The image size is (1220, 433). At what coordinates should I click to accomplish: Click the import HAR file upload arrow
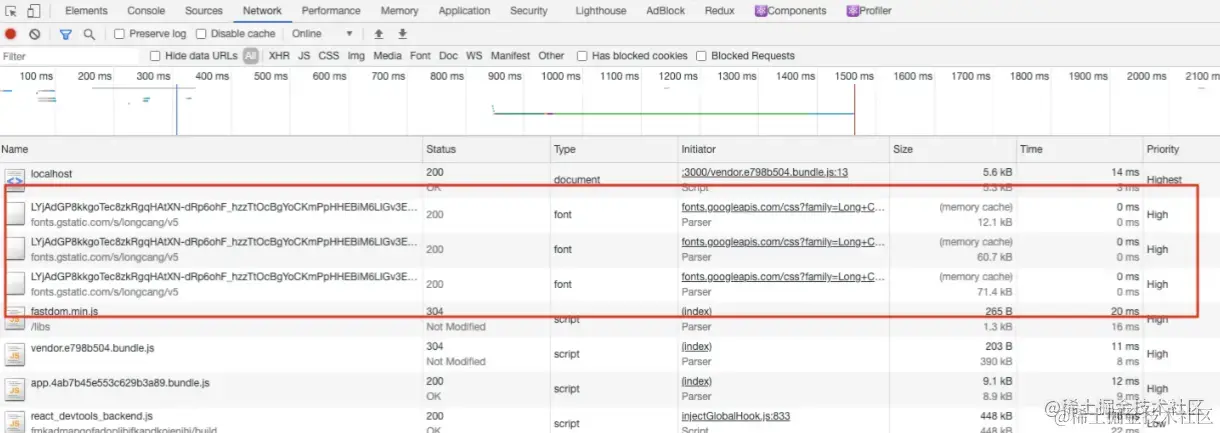[x=379, y=34]
